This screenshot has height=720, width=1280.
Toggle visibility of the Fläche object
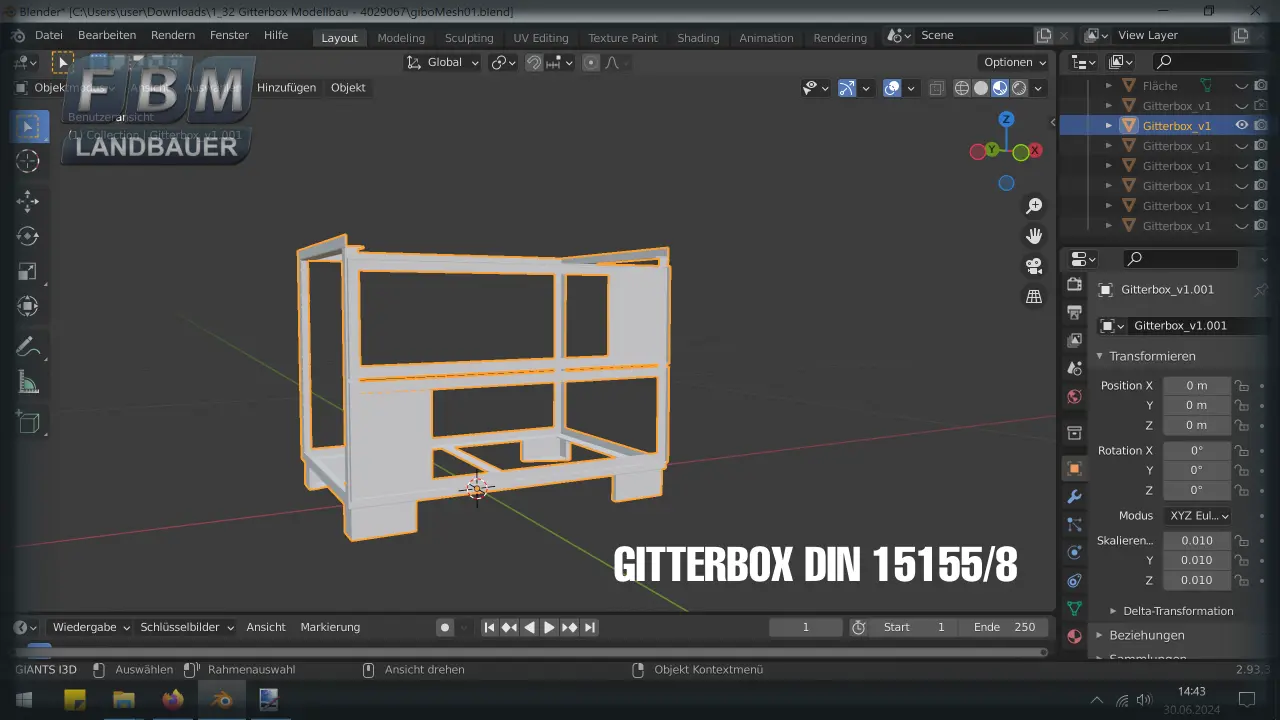(1241, 86)
